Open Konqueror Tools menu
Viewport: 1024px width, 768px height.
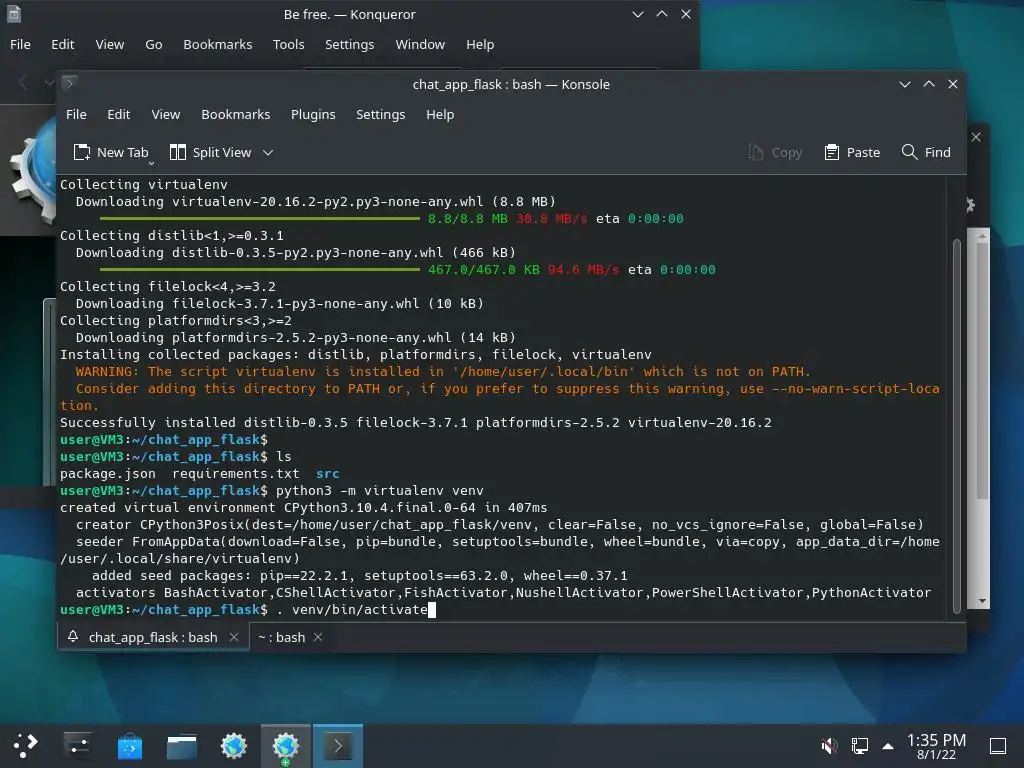(x=289, y=44)
